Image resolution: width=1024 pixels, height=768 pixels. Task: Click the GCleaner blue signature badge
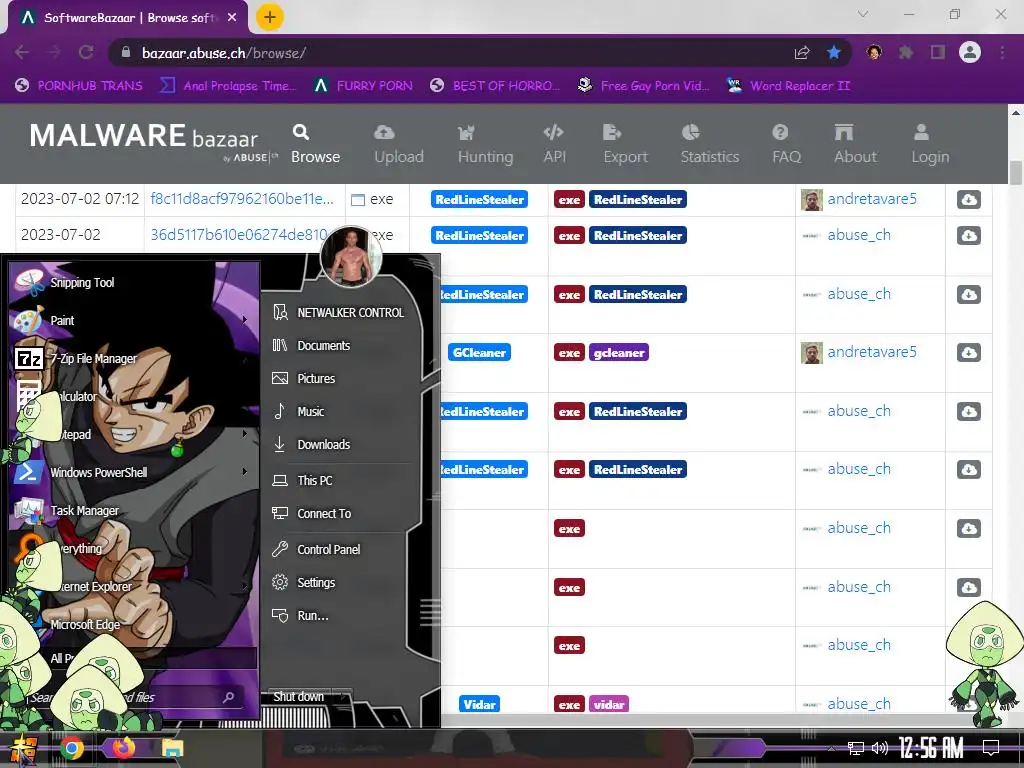[x=479, y=353]
